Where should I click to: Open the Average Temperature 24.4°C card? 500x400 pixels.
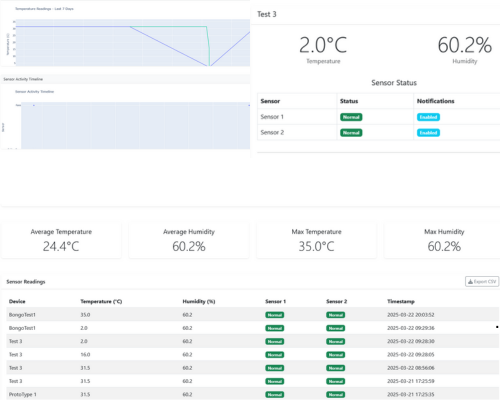[x=61, y=240]
